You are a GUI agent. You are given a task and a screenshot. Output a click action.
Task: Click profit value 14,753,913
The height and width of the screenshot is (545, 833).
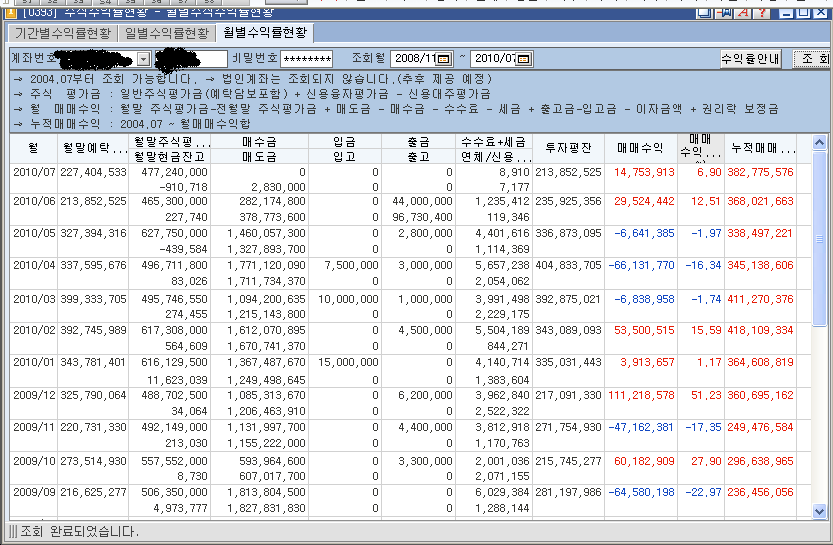644,172
